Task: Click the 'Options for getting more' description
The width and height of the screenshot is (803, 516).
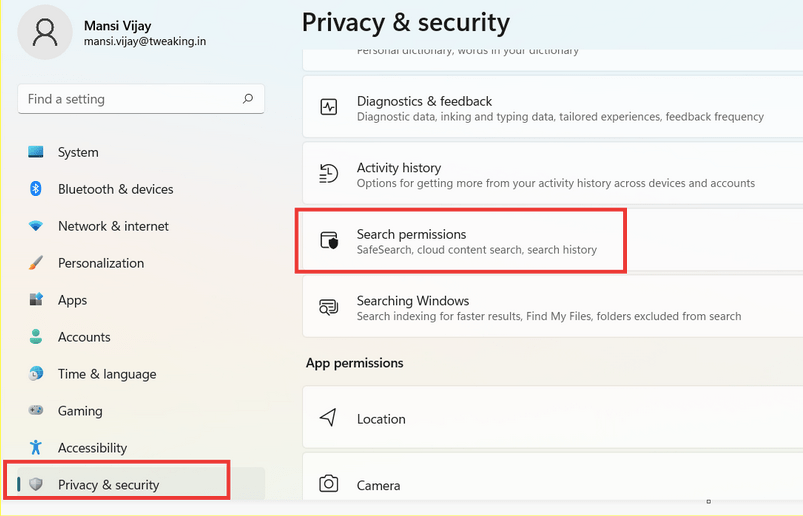Action: pyautogui.click(x=556, y=183)
